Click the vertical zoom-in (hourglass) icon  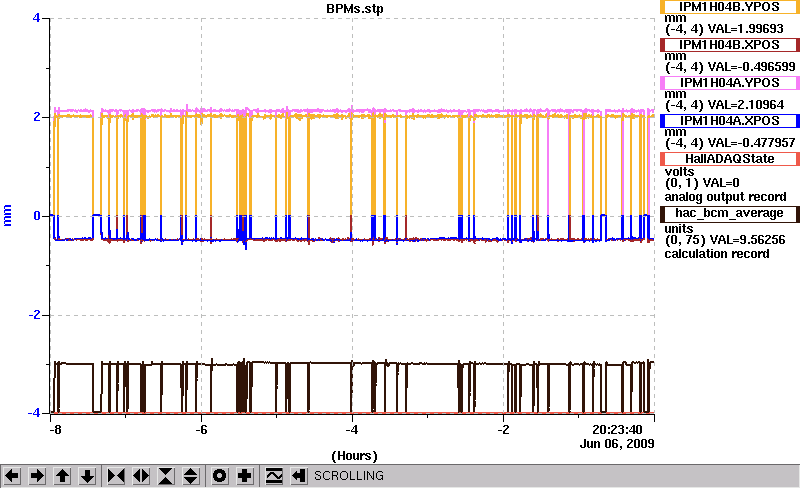pyautogui.click(x=166, y=476)
